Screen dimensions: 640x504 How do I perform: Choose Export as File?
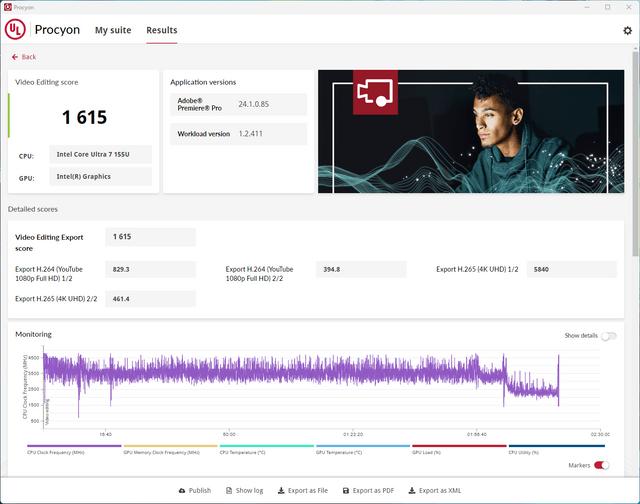click(303, 491)
